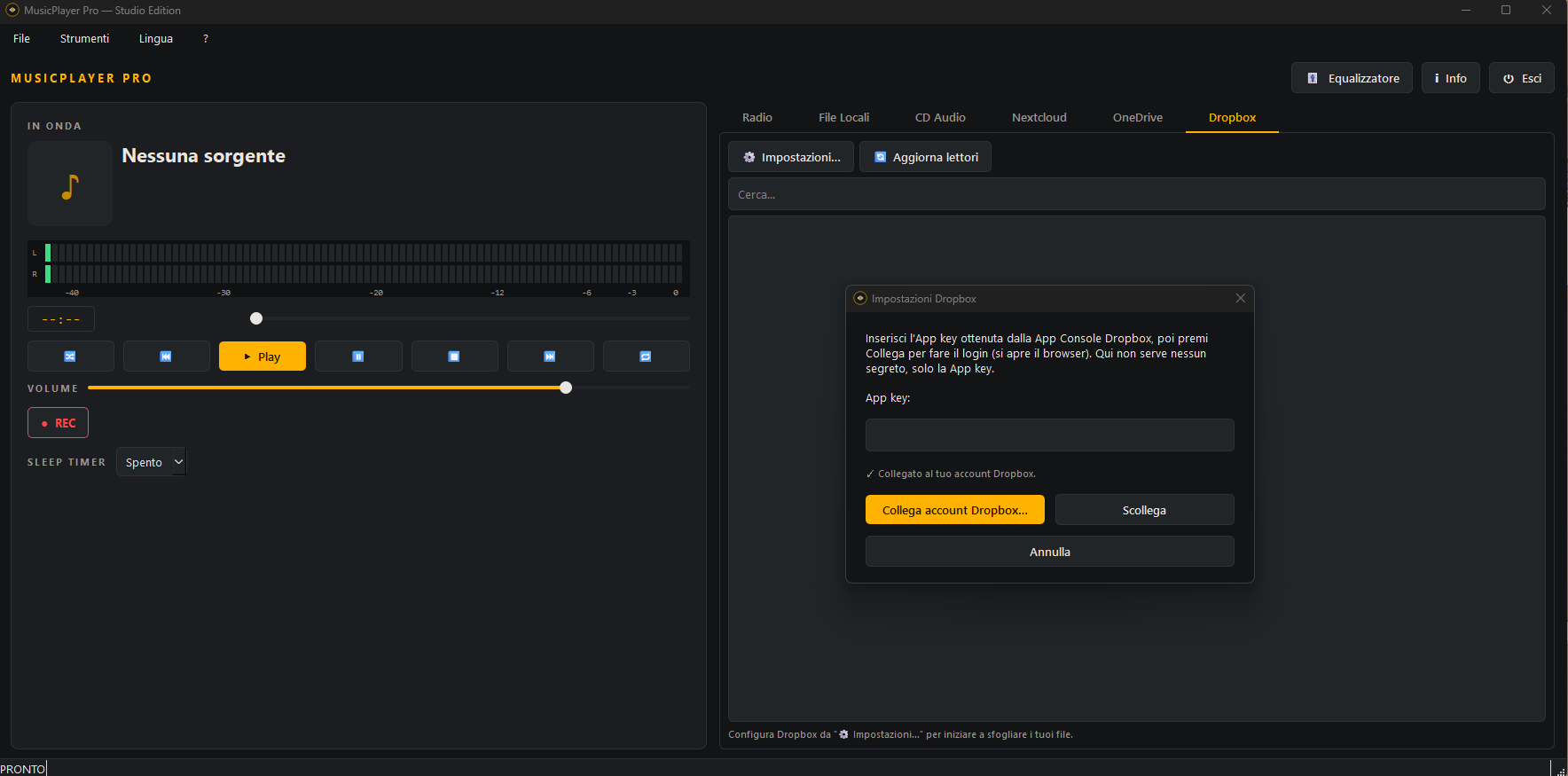Screen dimensions: 1568x776
Task: Toggle shuffle playback mode
Action: tap(71, 357)
